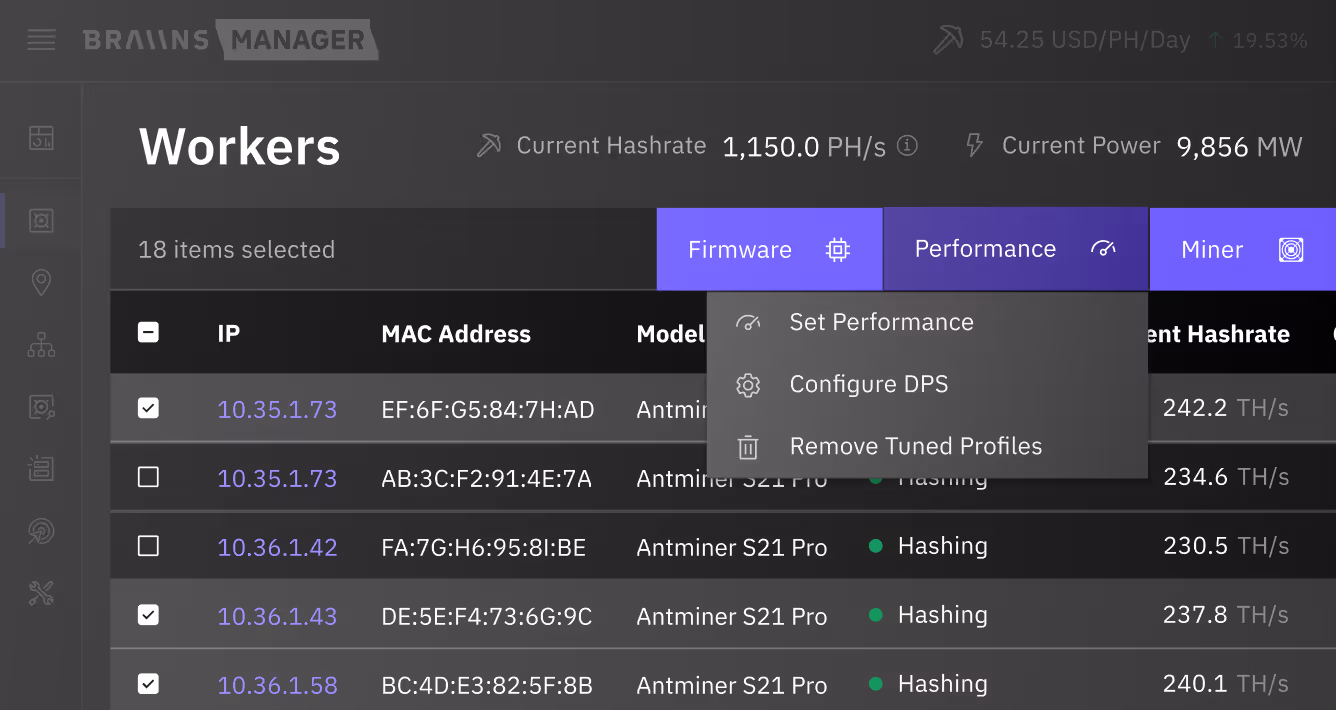Click the Hashing status in row 10.36.1.42

pyautogui.click(x=928, y=545)
